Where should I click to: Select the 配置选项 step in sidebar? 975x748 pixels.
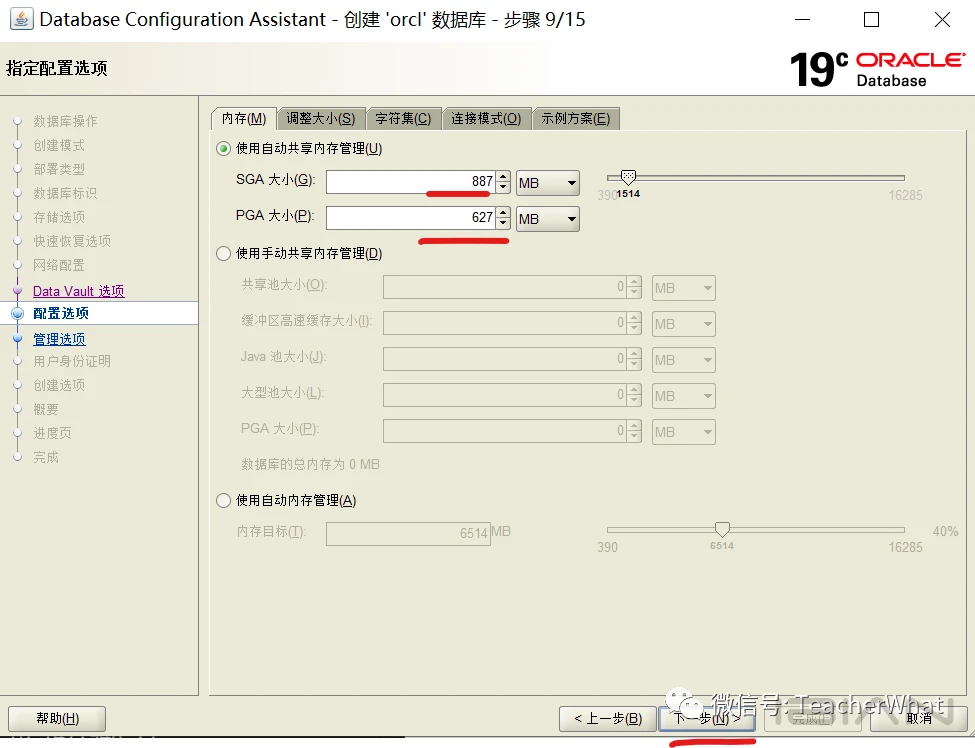click(x=61, y=313)
